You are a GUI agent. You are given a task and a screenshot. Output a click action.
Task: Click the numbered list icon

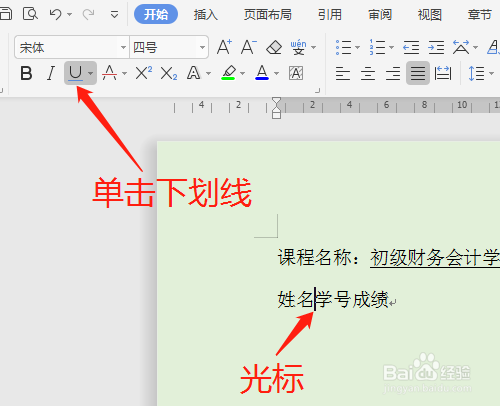(377, 47)
